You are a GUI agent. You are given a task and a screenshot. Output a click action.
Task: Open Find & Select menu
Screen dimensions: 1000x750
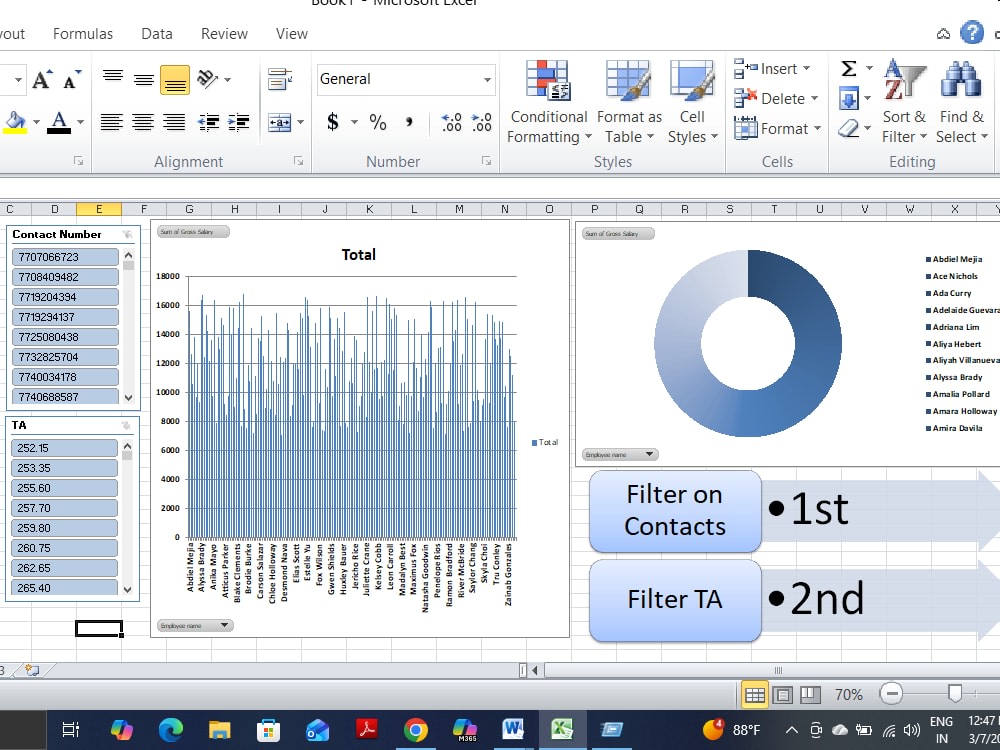[962, 103]
